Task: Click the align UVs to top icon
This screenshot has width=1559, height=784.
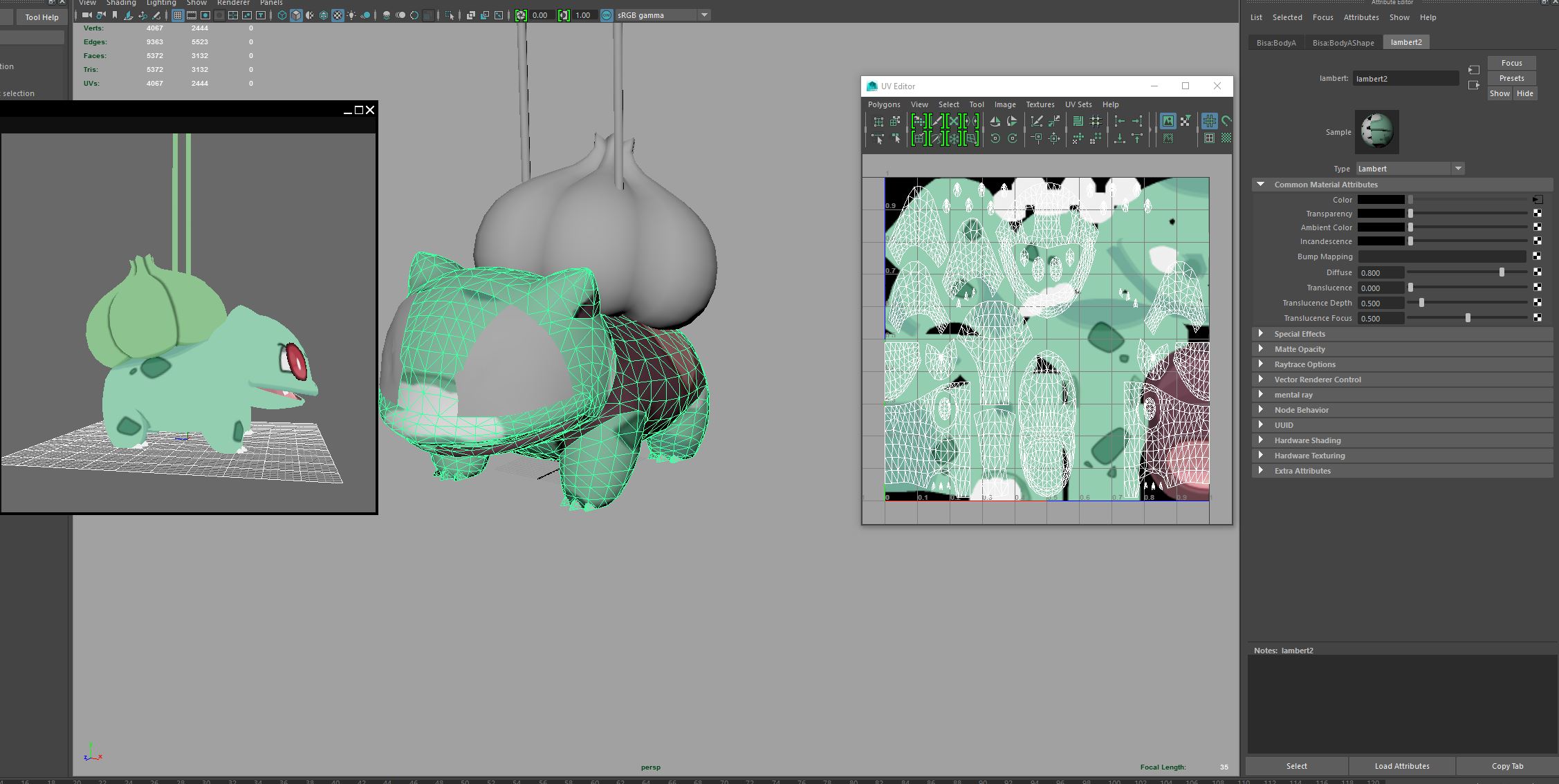Action: coord(1137,138)
